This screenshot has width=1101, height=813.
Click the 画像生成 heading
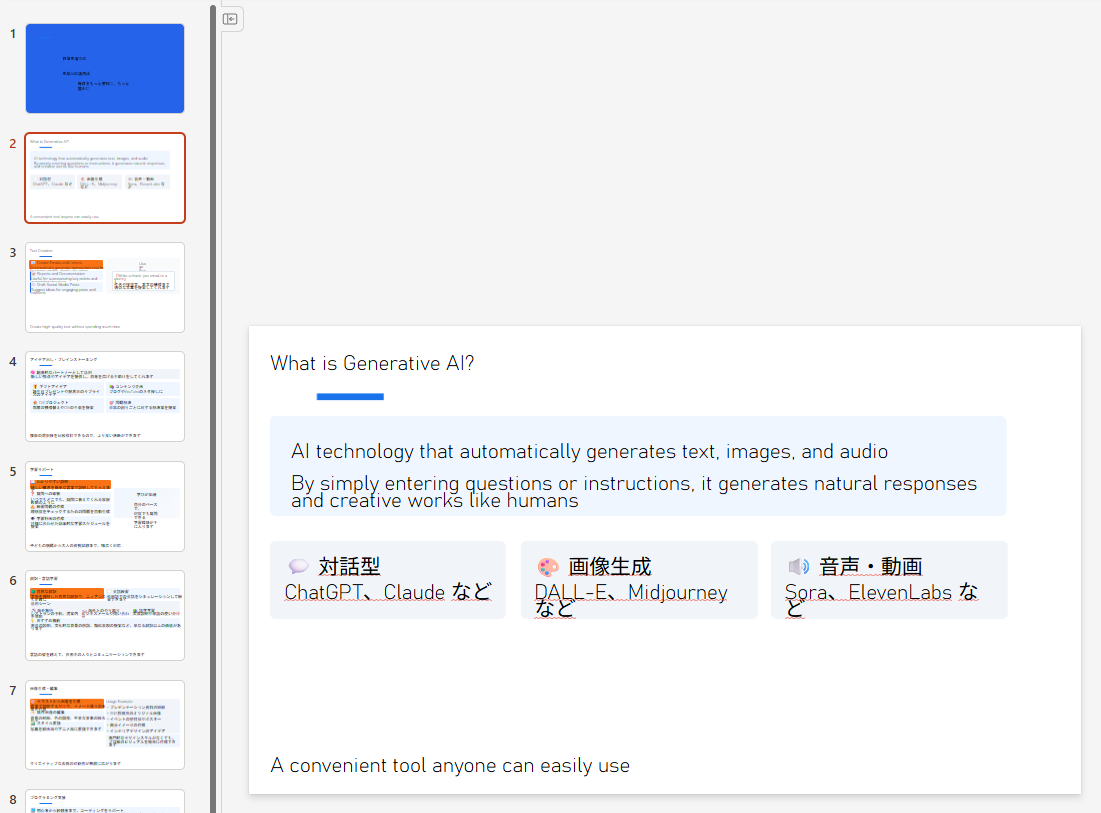click(609, 566)
